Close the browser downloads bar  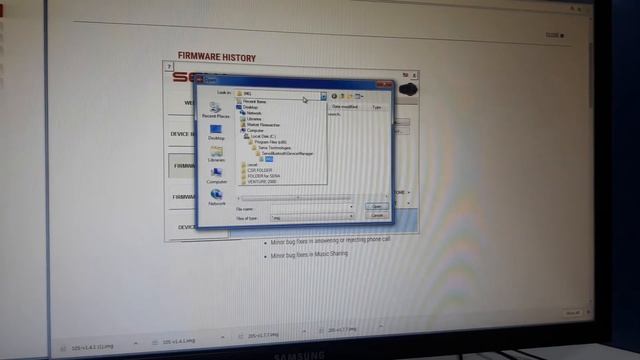(x=588, y=312)
